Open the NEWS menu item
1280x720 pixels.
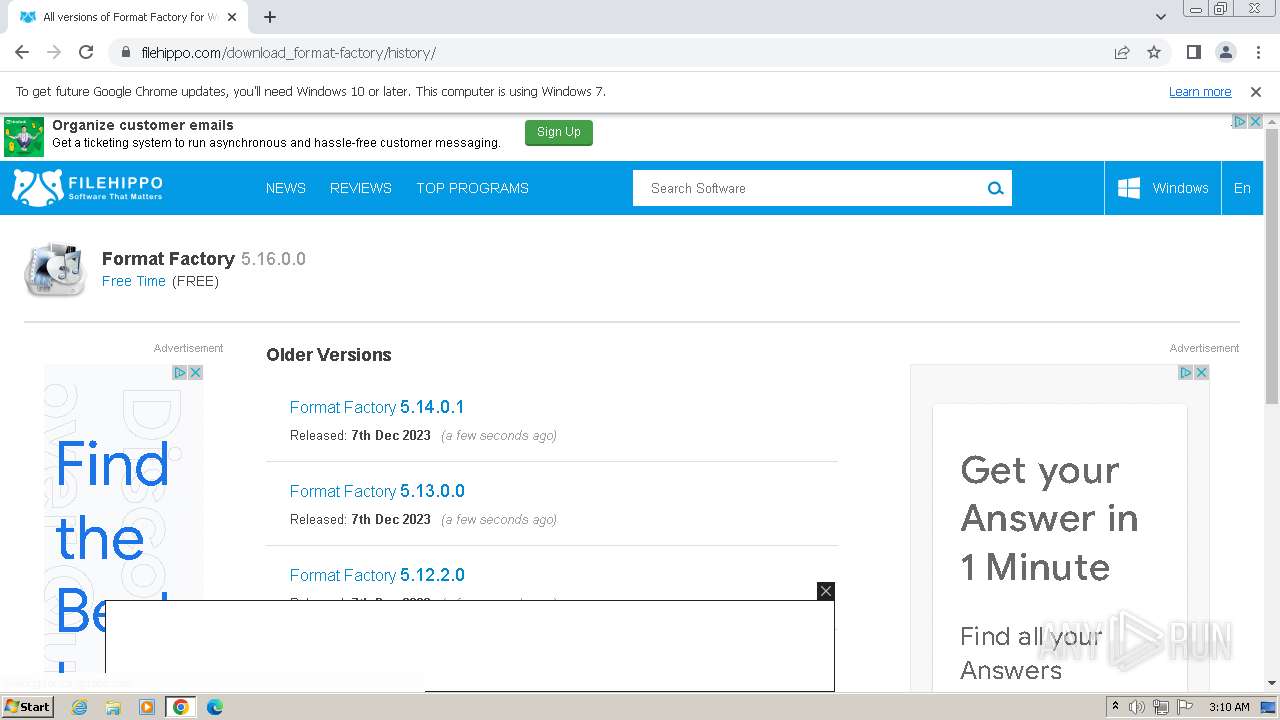point(286,188)
